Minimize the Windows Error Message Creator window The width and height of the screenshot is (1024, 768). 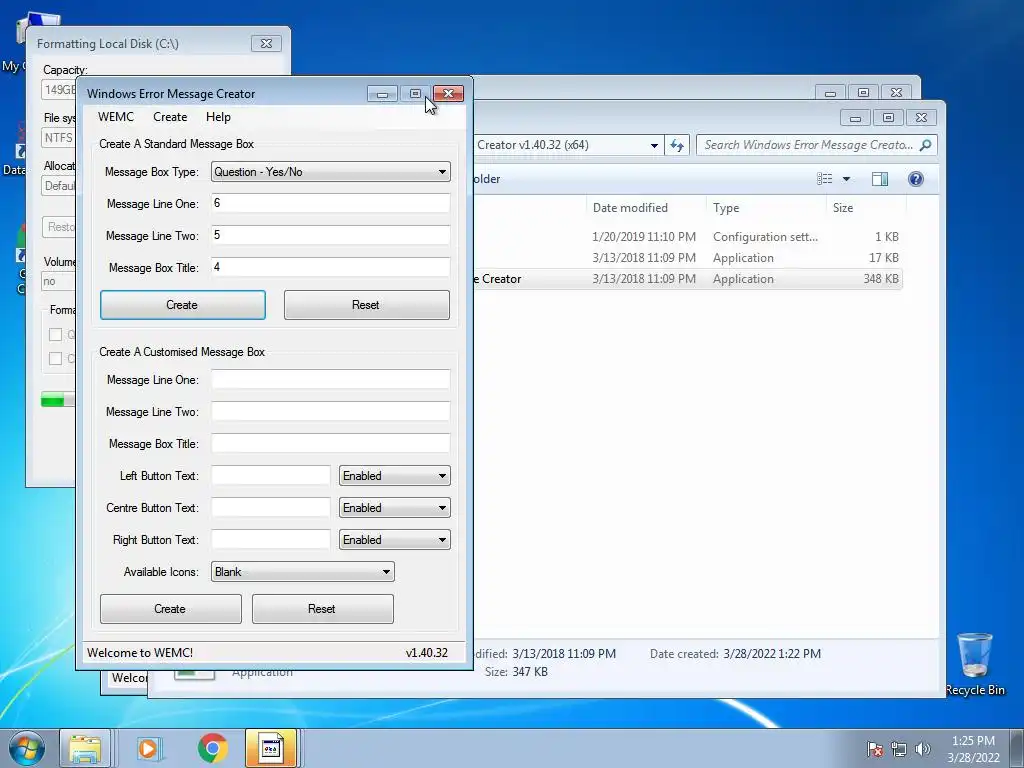383,94
